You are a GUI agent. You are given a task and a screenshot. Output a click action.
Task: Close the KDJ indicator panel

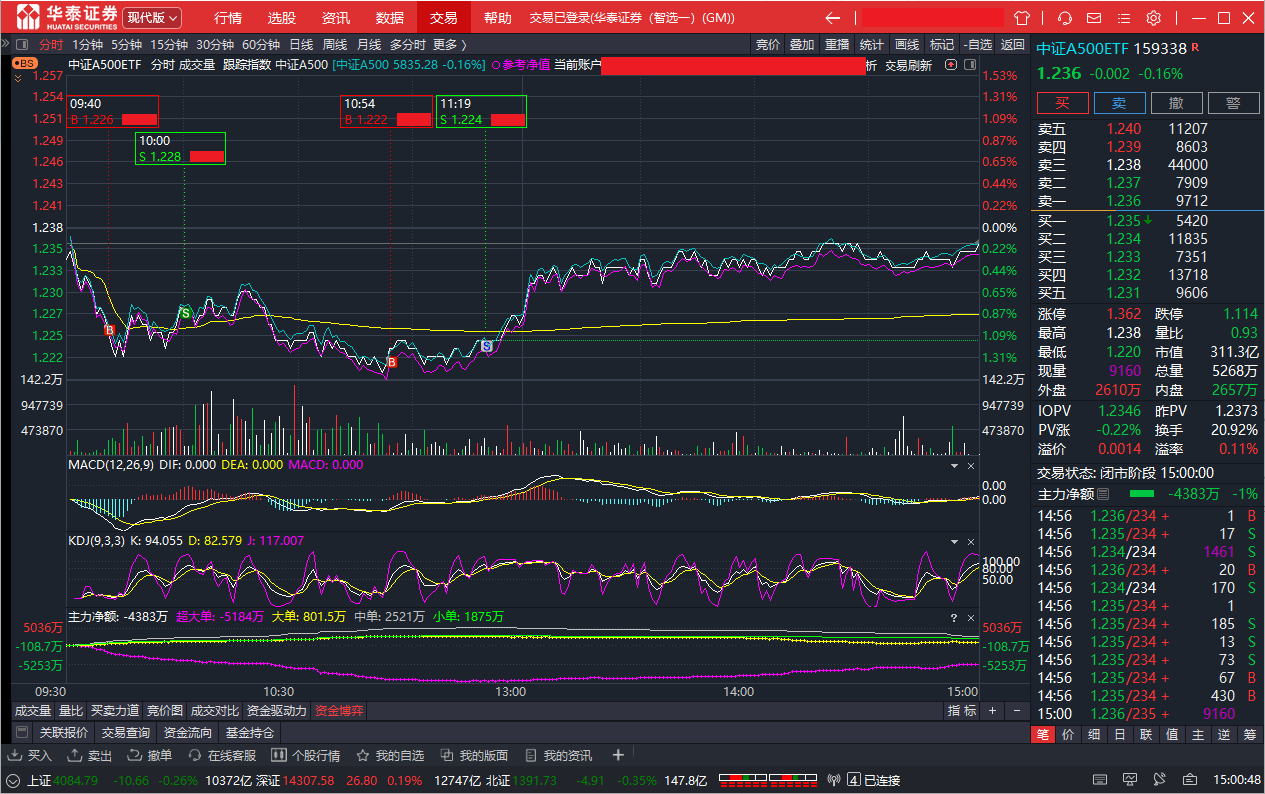click(970, 541)
